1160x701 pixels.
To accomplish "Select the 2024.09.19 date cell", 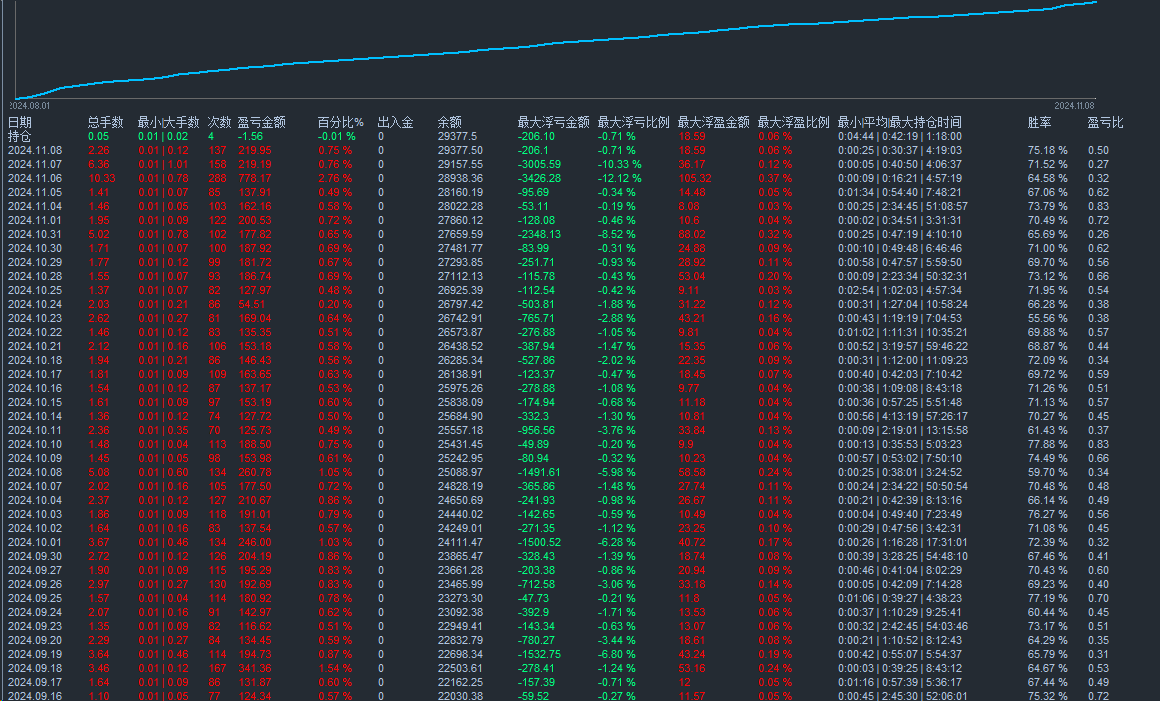I will coord(35,654).
